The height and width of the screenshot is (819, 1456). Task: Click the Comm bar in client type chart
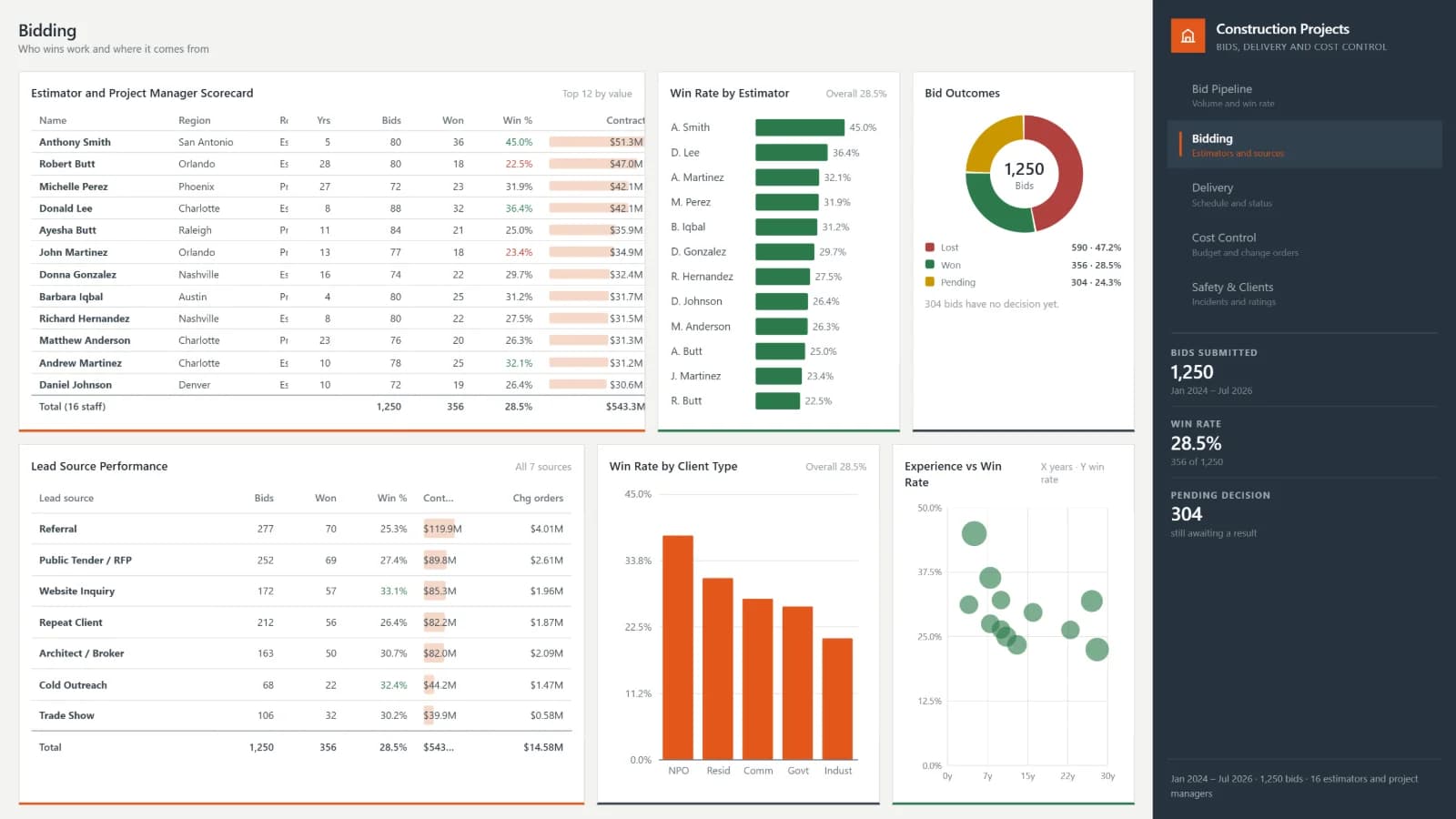coord(758,679)
